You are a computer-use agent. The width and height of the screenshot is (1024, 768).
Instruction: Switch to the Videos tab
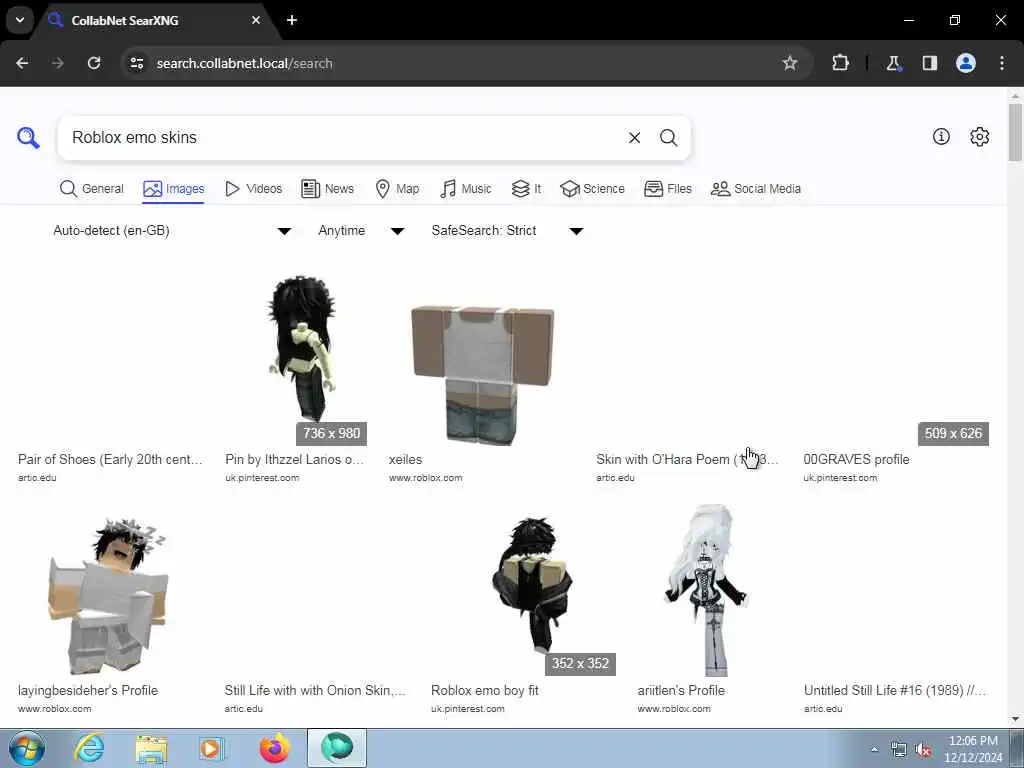pyautogui.click(x=253, y=189)
